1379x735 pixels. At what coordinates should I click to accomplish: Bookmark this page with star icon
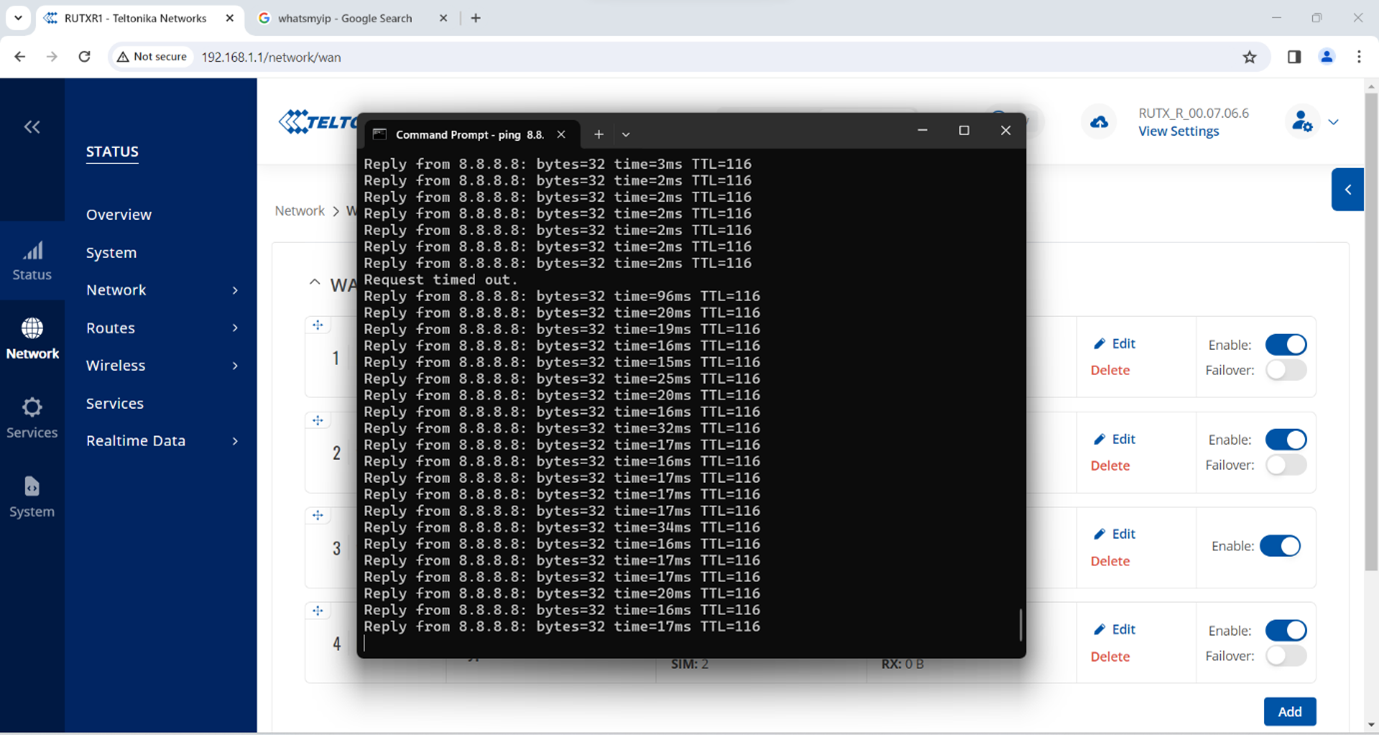tap(1249, 57)
